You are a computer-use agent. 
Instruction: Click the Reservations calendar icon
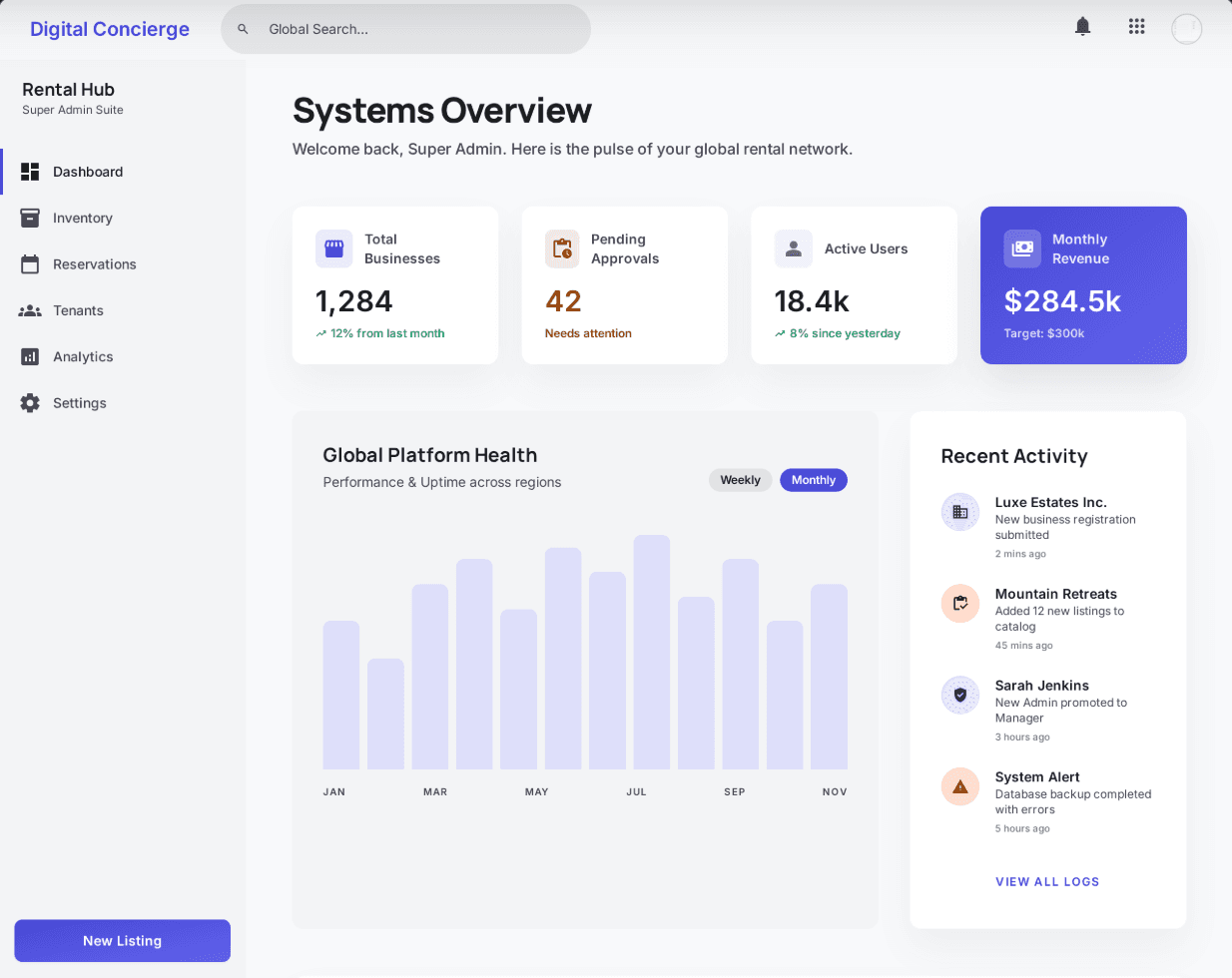click(30, 263)
